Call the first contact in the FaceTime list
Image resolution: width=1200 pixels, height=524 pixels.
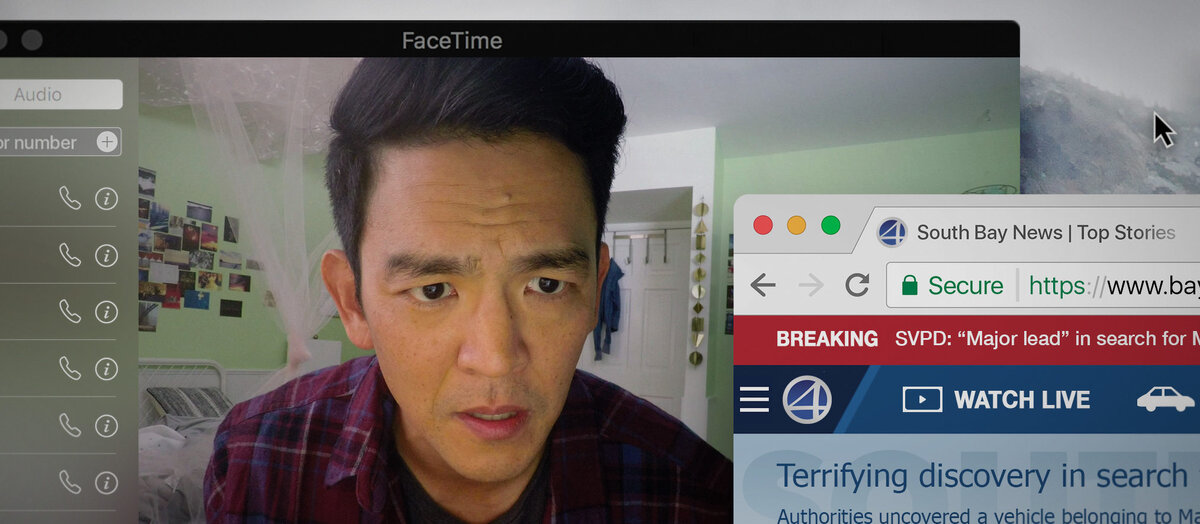tap(69, 198)
